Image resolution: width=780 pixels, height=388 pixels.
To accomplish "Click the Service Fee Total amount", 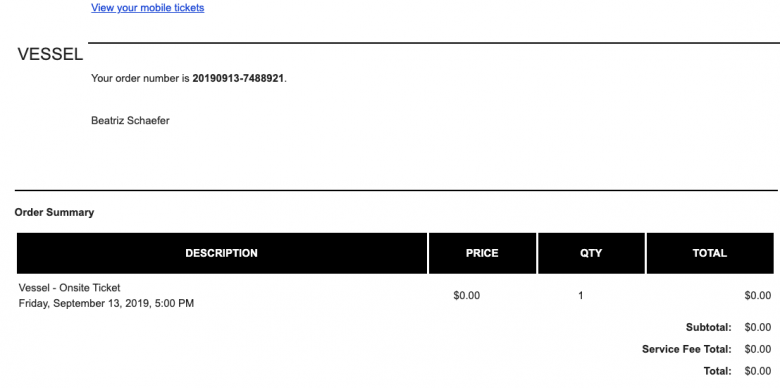I will 758,349.
